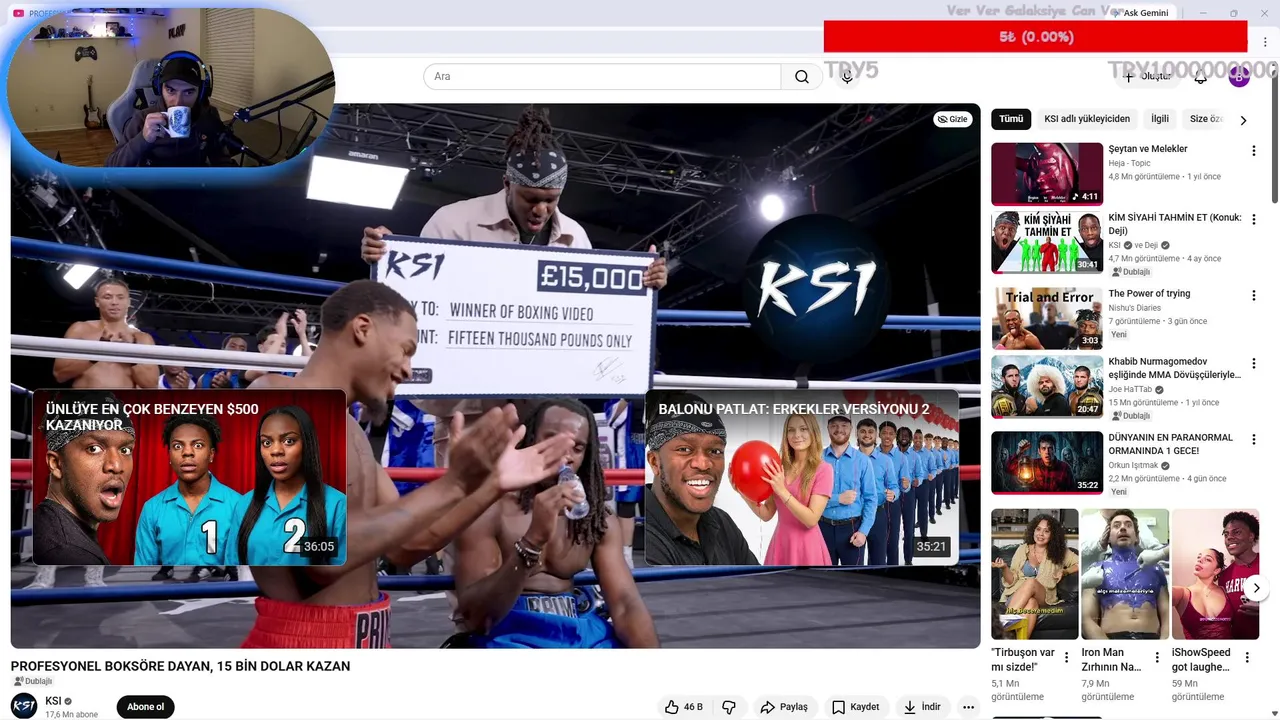Click in the Ara search field
Screen dimensions: 1280x720
602,77
